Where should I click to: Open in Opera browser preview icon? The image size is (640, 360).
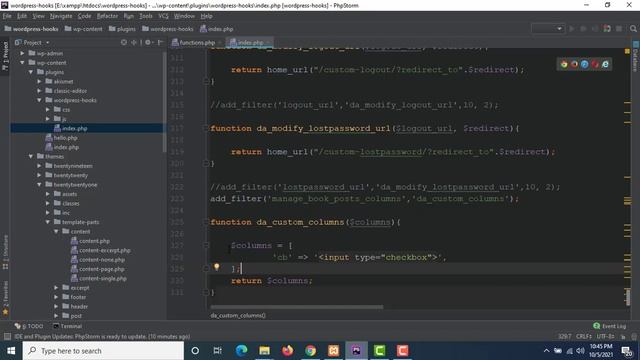click(x=595, y=64)
